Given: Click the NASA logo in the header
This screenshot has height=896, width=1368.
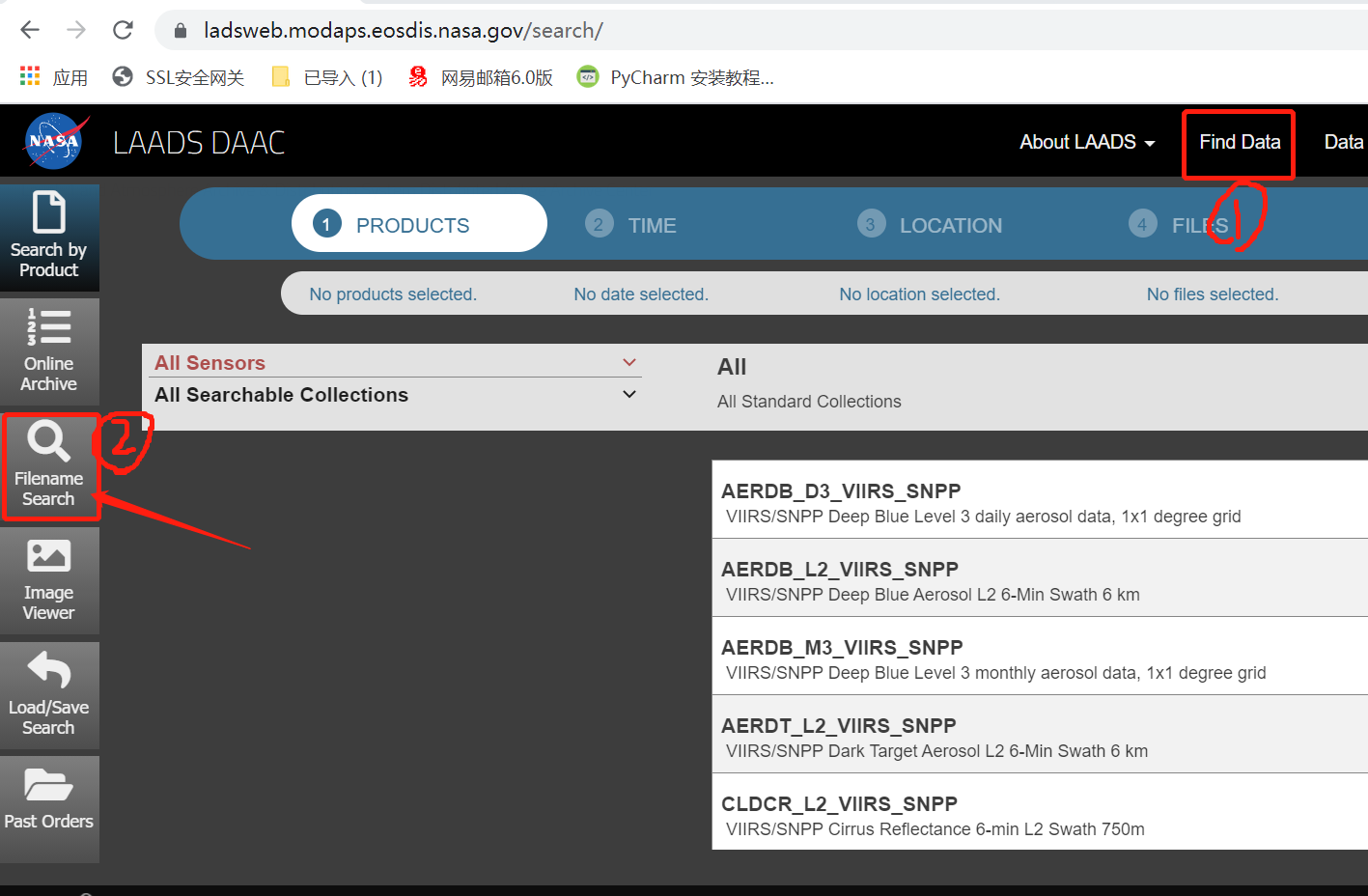Looking at the screenshot, I should tap(55, 140).
